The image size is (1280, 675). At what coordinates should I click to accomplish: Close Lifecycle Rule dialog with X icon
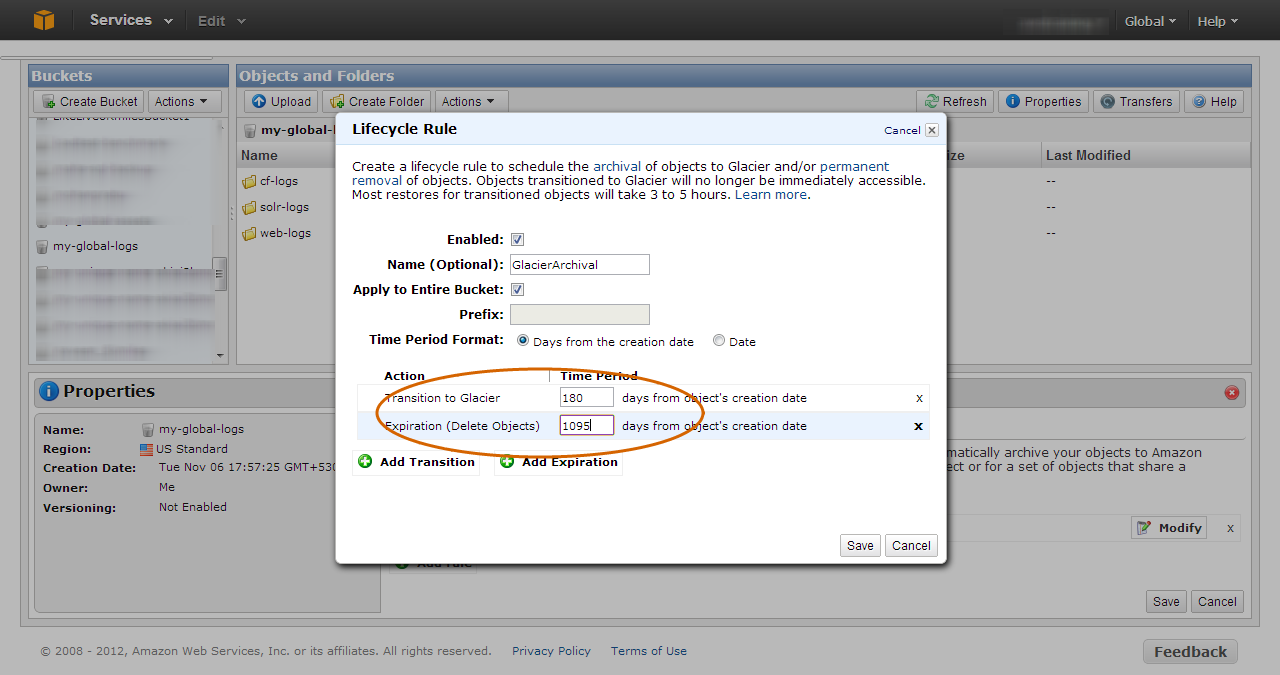pos(932,130)
